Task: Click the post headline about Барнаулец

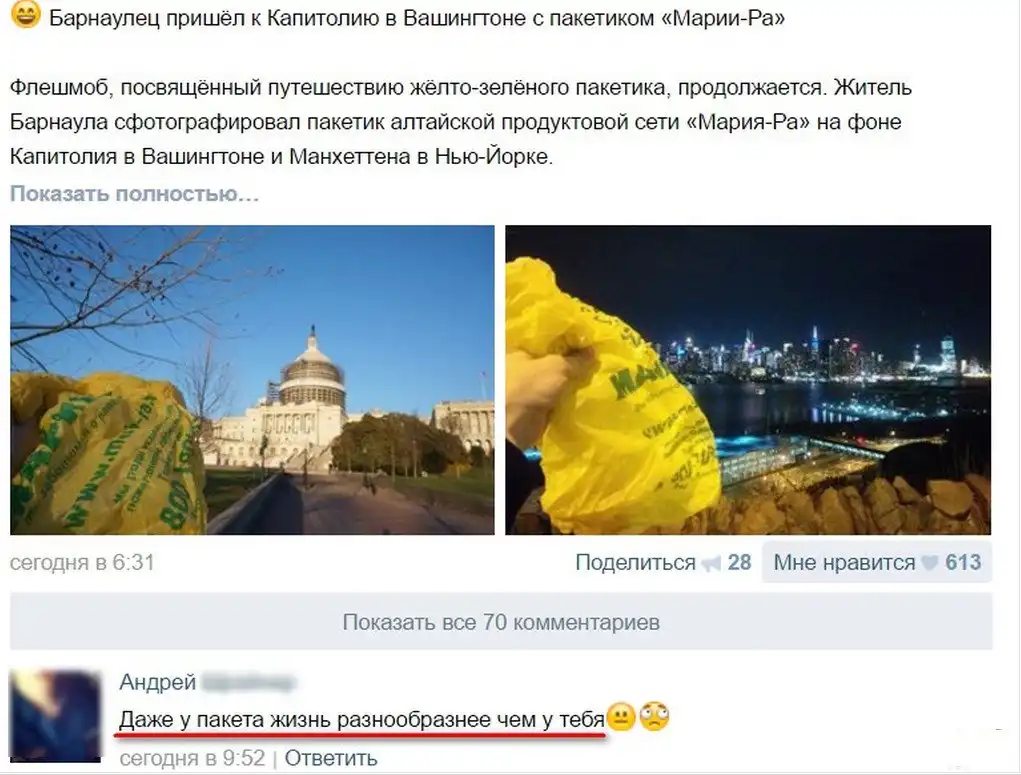Action: pos(417,18)
